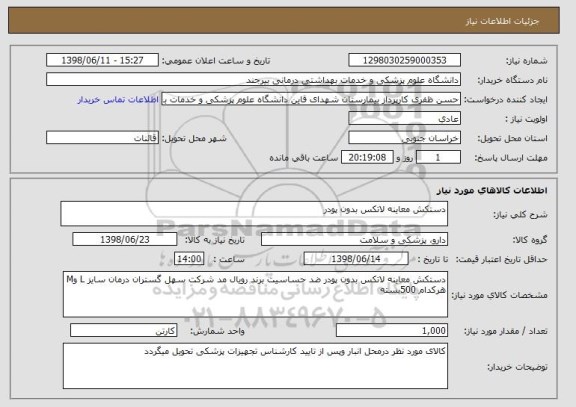This screenshot has height=407, width=576.
Task: Click the label تاریخ نیاز به کالا
Action: pyautogui.click(x=215, y=240)
